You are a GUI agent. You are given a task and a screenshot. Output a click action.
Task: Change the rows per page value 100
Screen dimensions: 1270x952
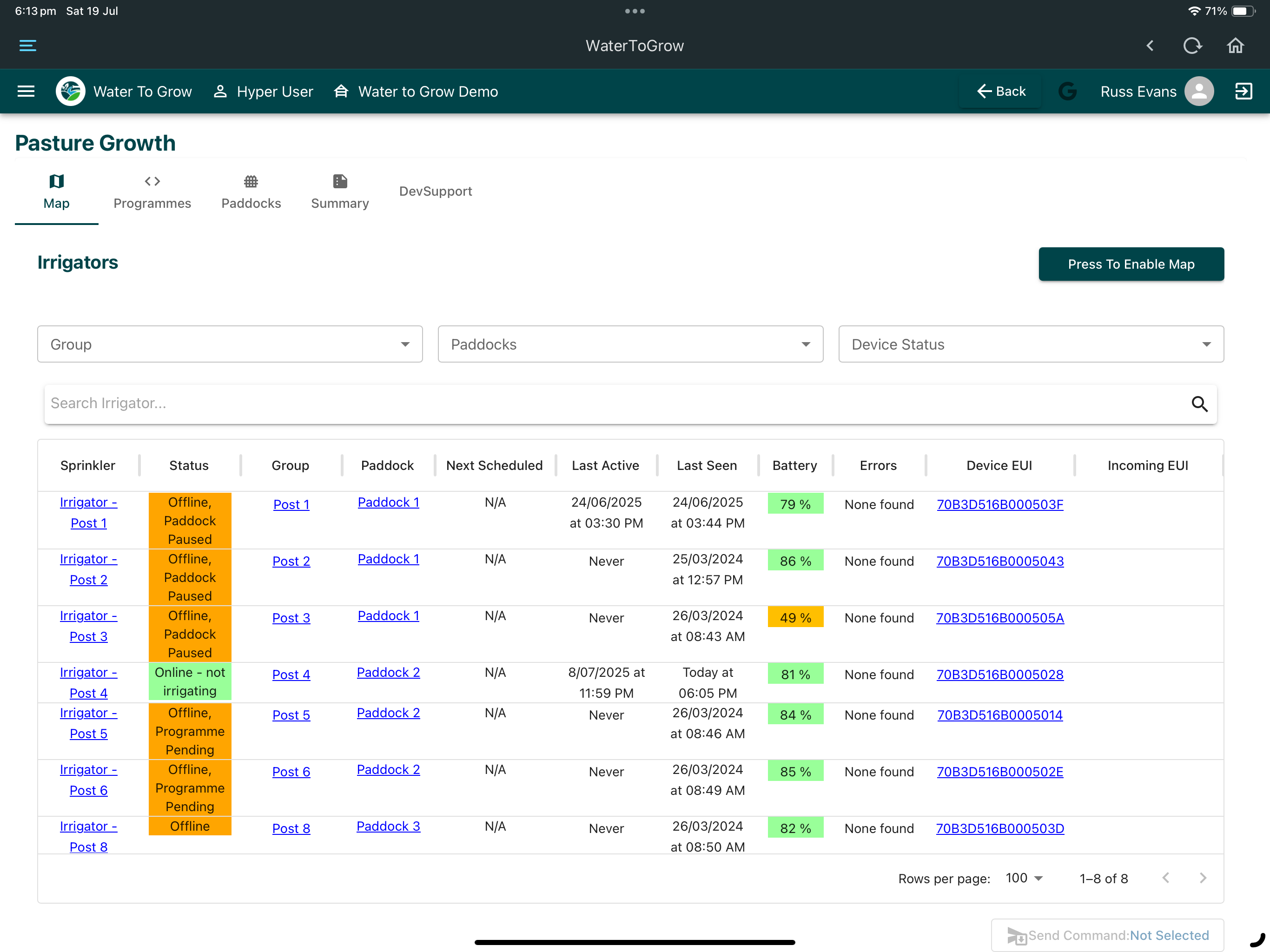1023,877
